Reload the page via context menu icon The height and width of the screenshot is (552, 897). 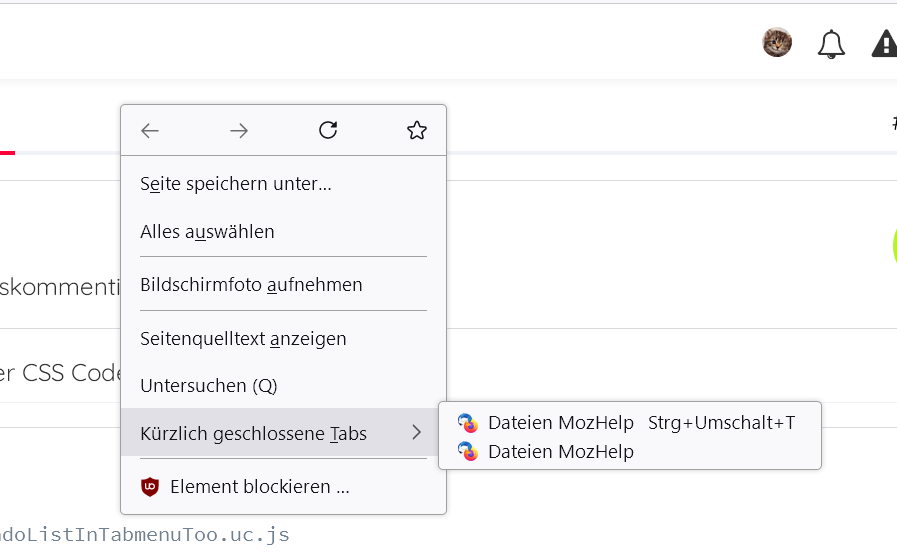pos(328,130)
